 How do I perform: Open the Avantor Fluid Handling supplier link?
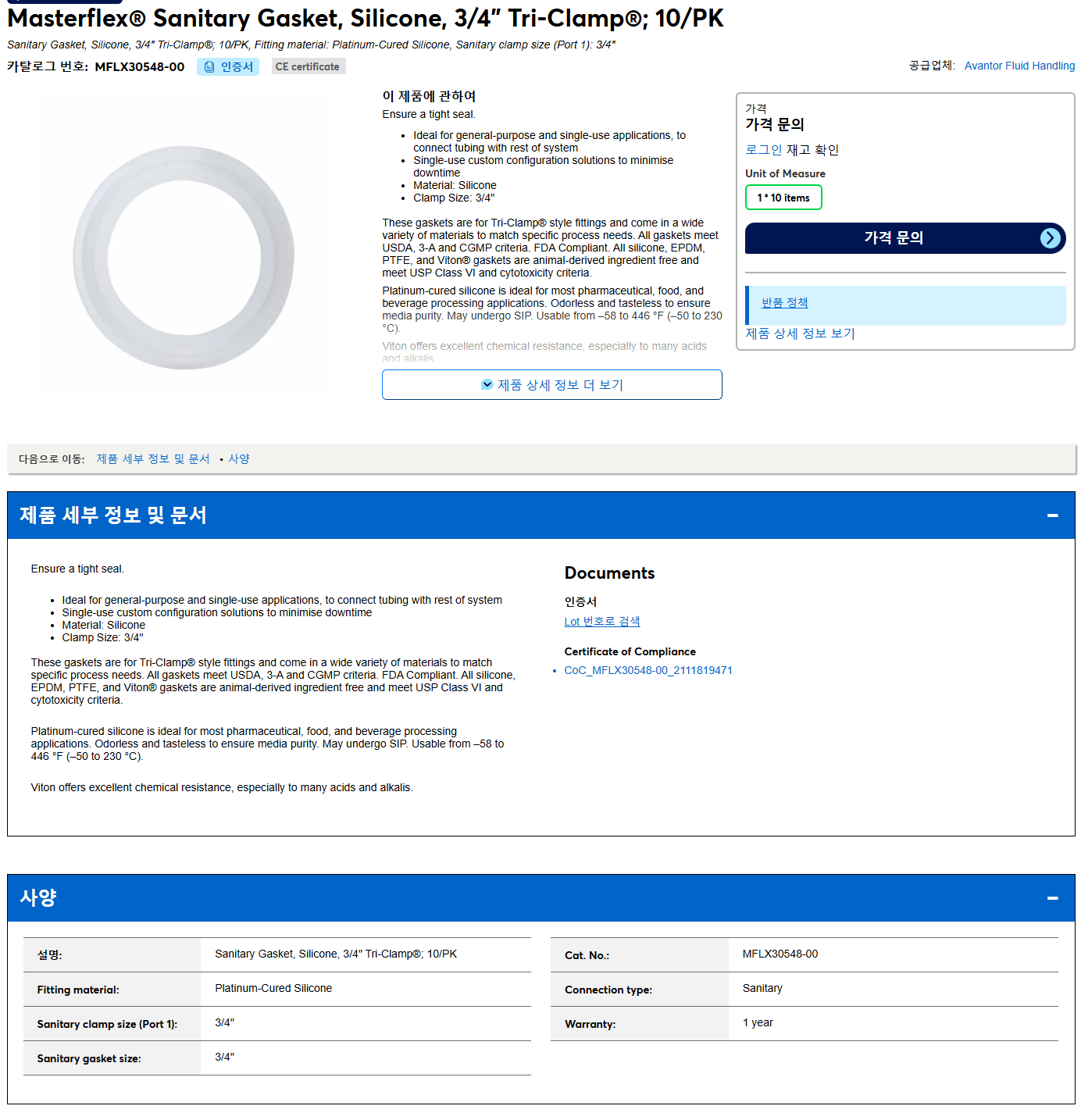[x=1019, y=66]
